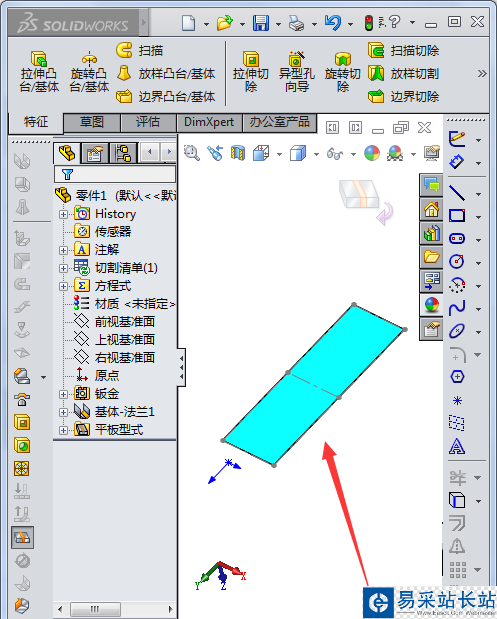Select the Polygon sketch tool

457,377
